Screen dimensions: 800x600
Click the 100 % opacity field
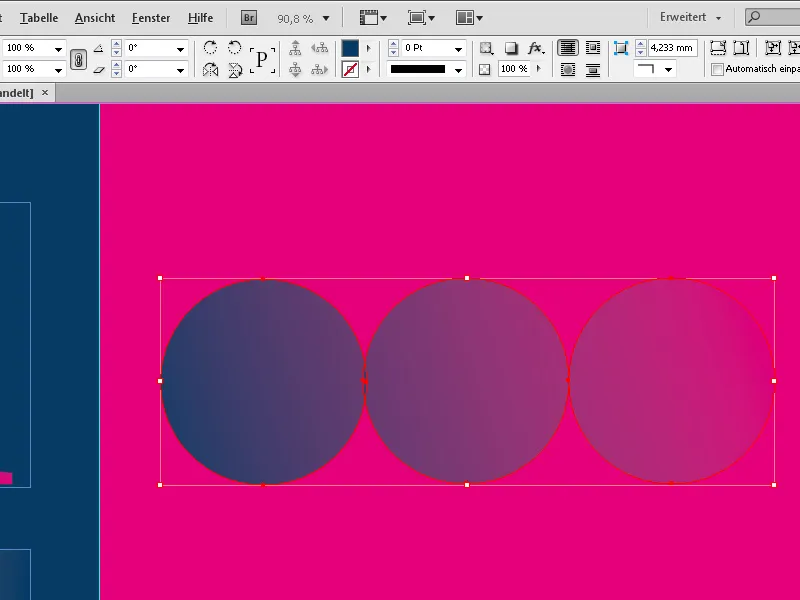coord(514,69)
